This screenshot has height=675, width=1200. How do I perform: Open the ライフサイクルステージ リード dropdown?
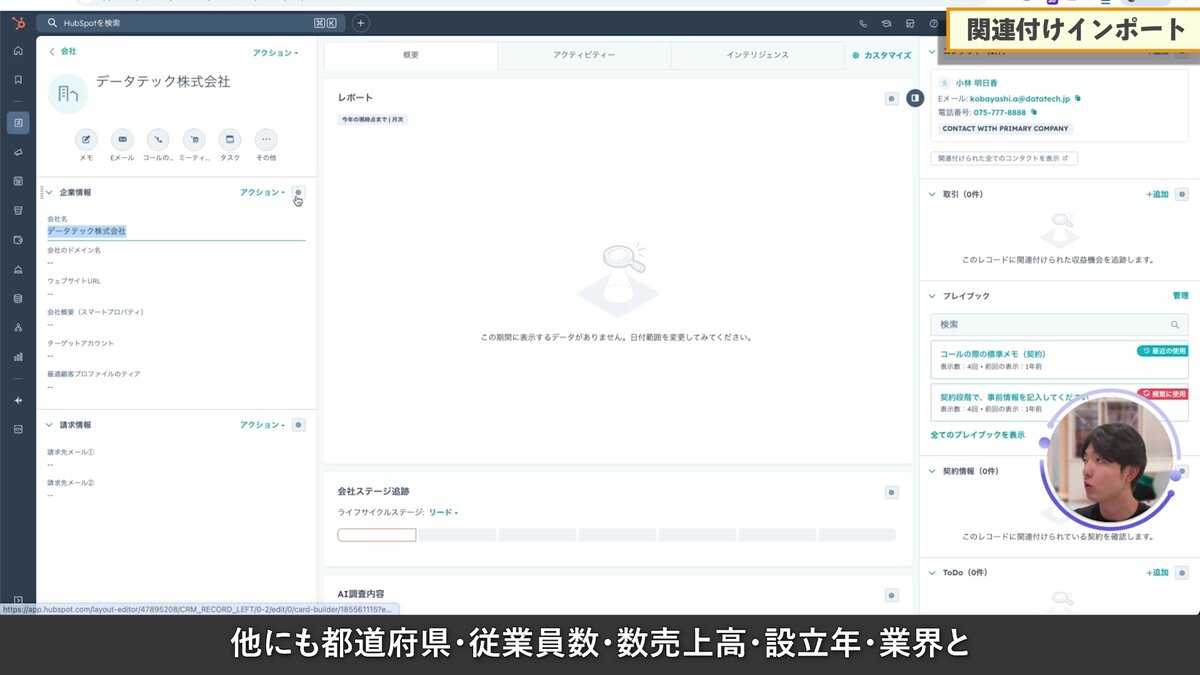coord(443,513)
